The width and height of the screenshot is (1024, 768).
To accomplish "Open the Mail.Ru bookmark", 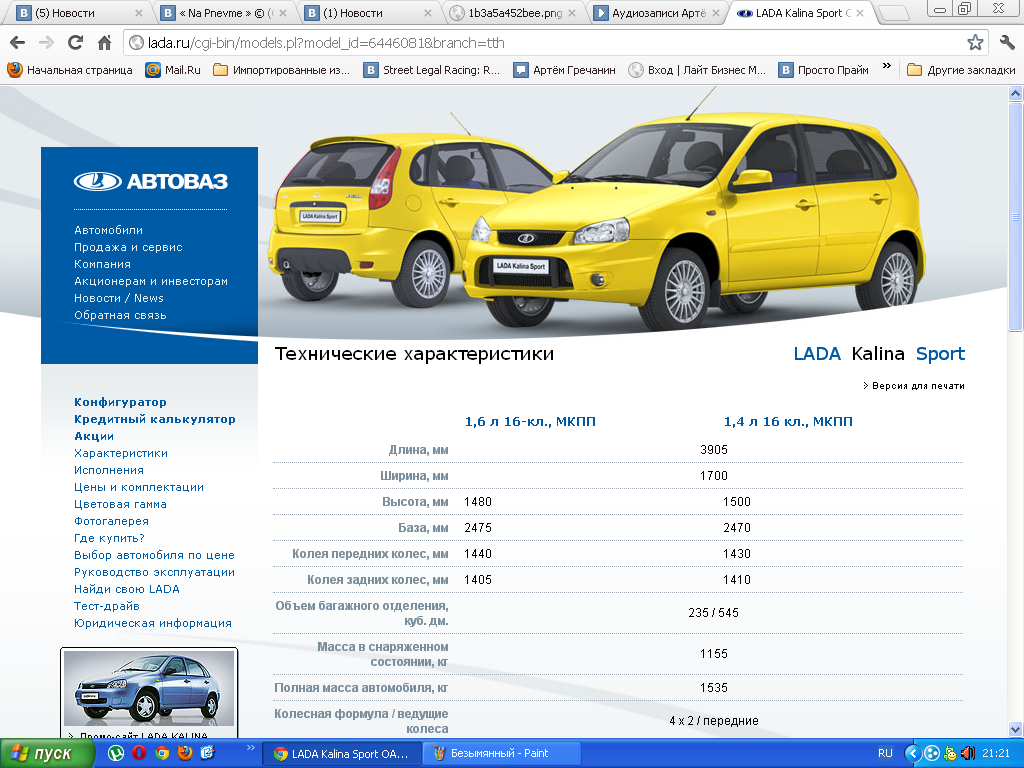I will pyautogui.click(x=173, y=70).
